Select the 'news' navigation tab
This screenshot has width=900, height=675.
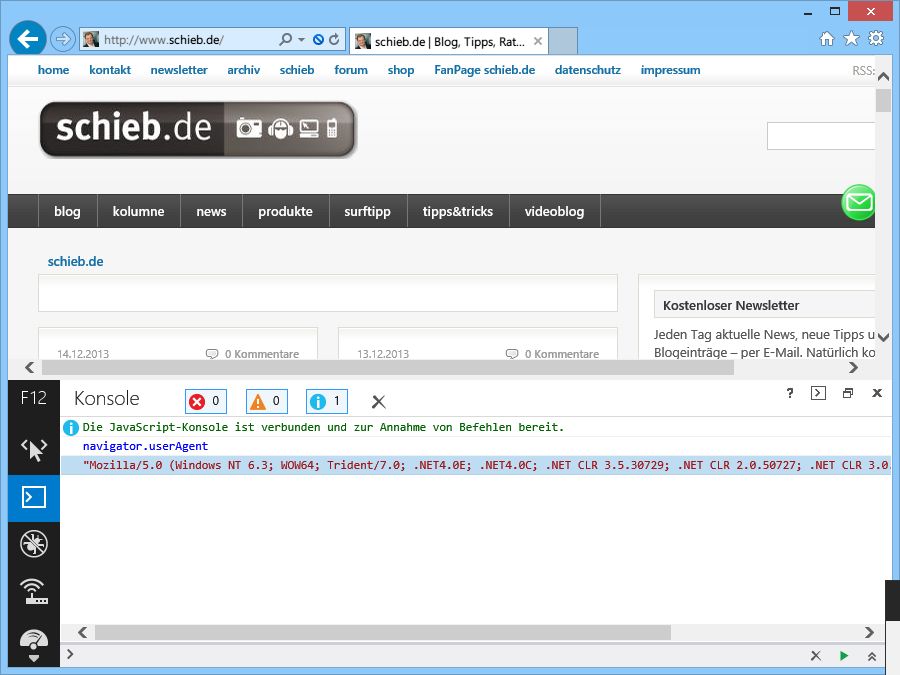coord(211,211)
